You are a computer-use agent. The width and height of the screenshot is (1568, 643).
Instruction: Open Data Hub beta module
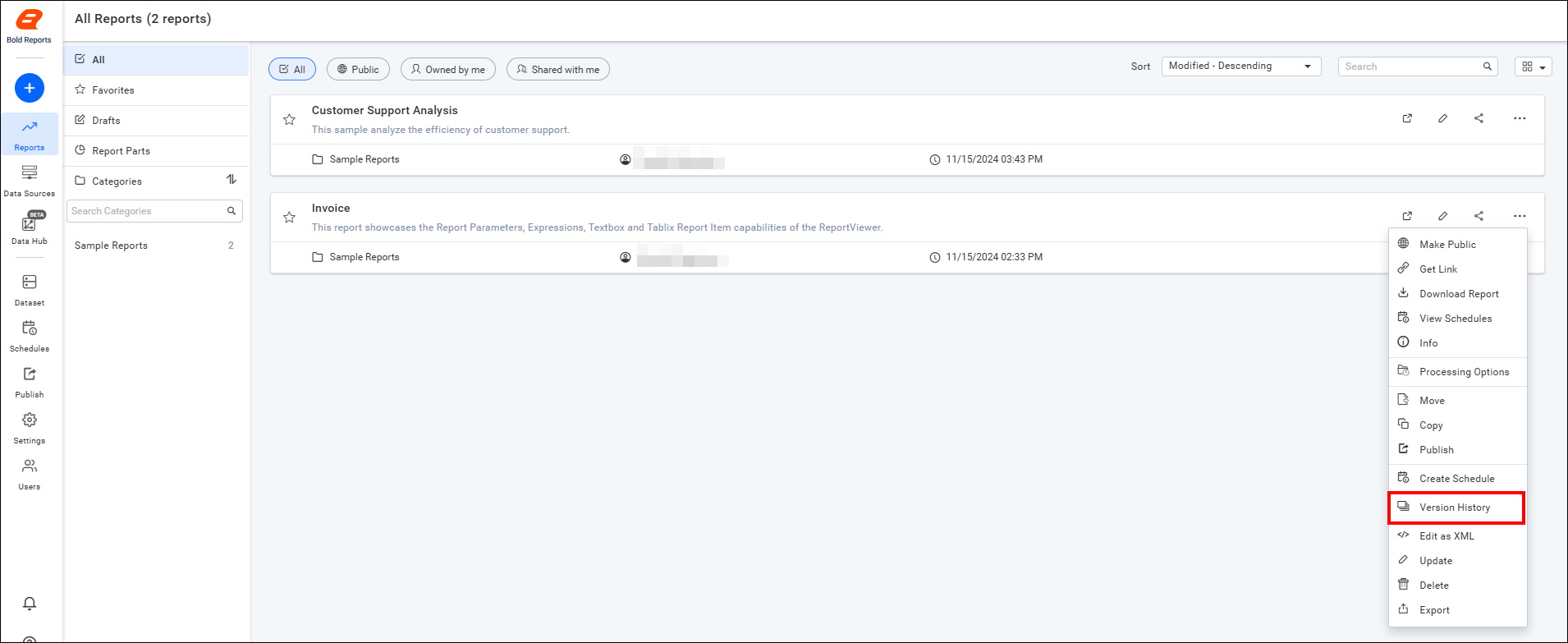click(30, 228)
